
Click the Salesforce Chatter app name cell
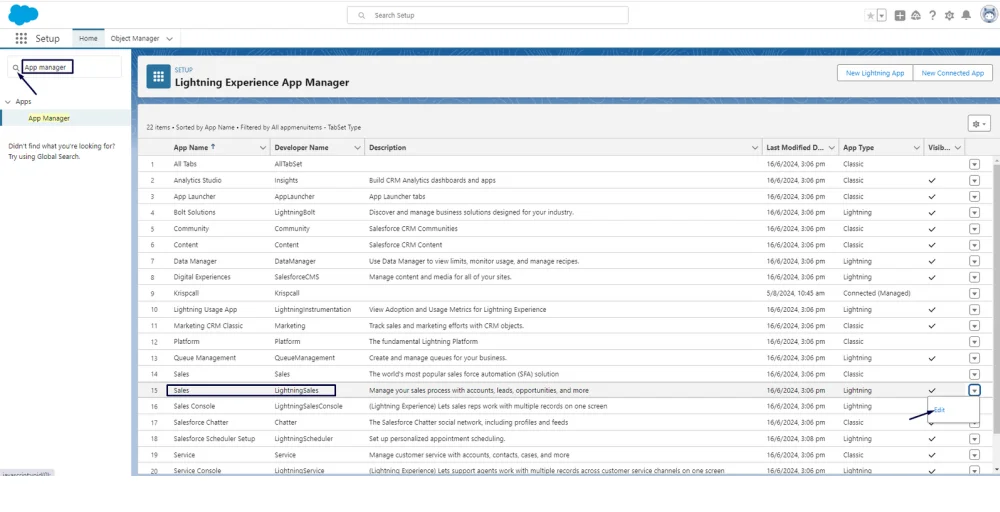click(201, 422)
